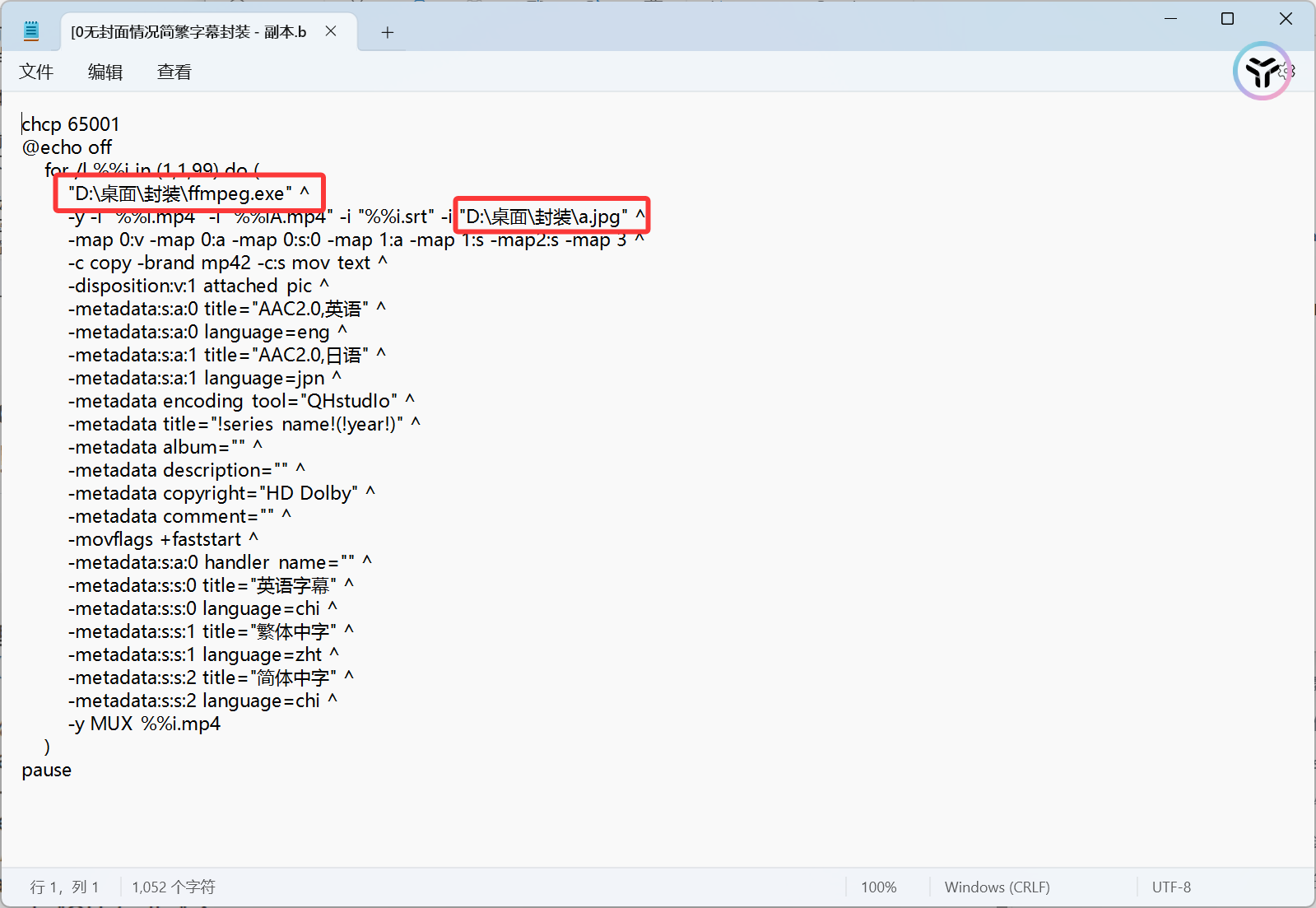Image resolution: width=1316 pixels, height=908 pixels.
Task: Expand the 查看 menu
Action: 174,72
